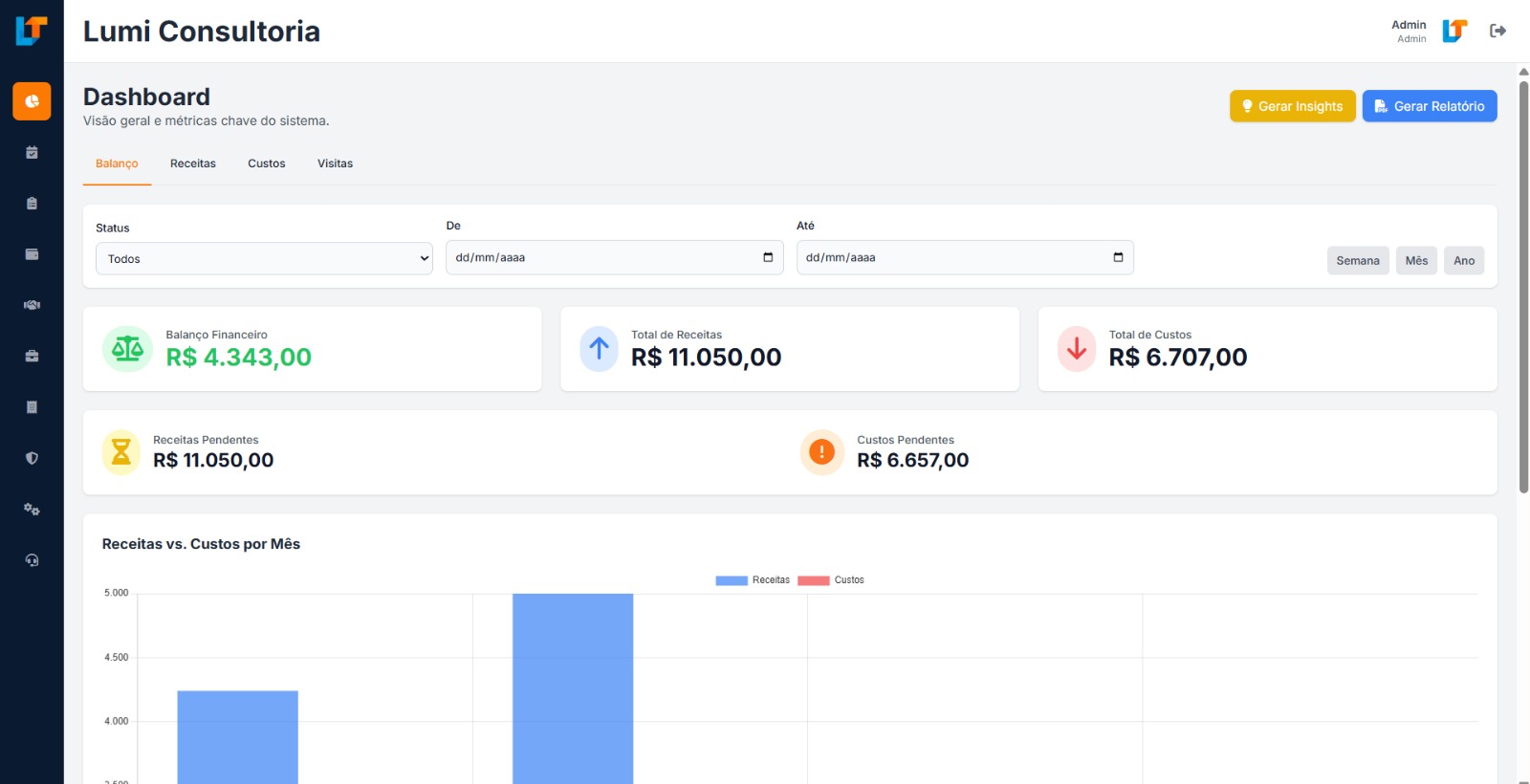
Task: Open the shield sidebar icon
Action: 32,458
